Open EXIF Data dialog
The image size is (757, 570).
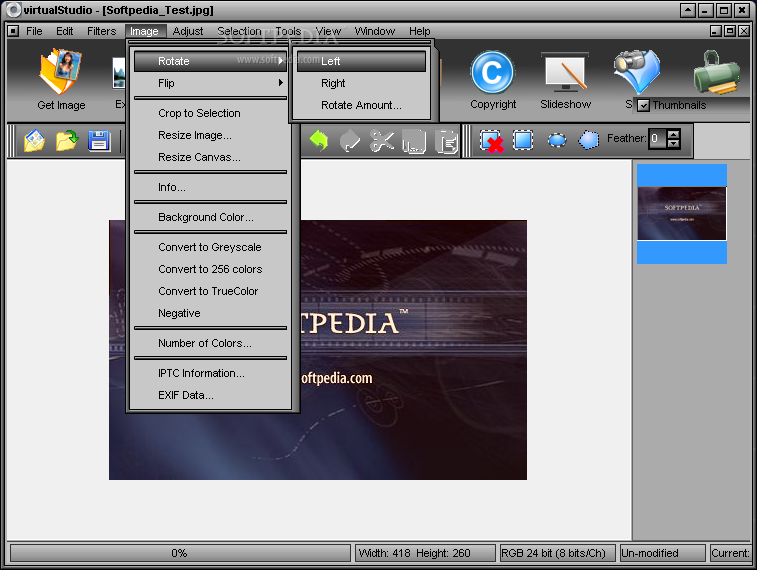tap(210, 395)
